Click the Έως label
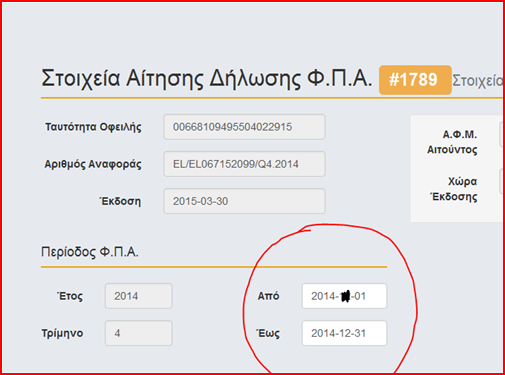 click(268, 333)
